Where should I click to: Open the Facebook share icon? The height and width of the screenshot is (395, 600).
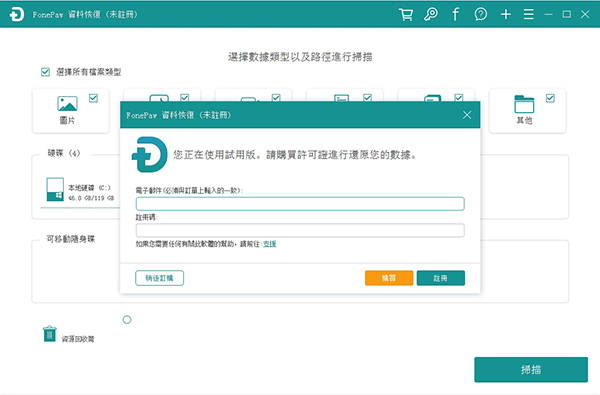pos(455,15)
